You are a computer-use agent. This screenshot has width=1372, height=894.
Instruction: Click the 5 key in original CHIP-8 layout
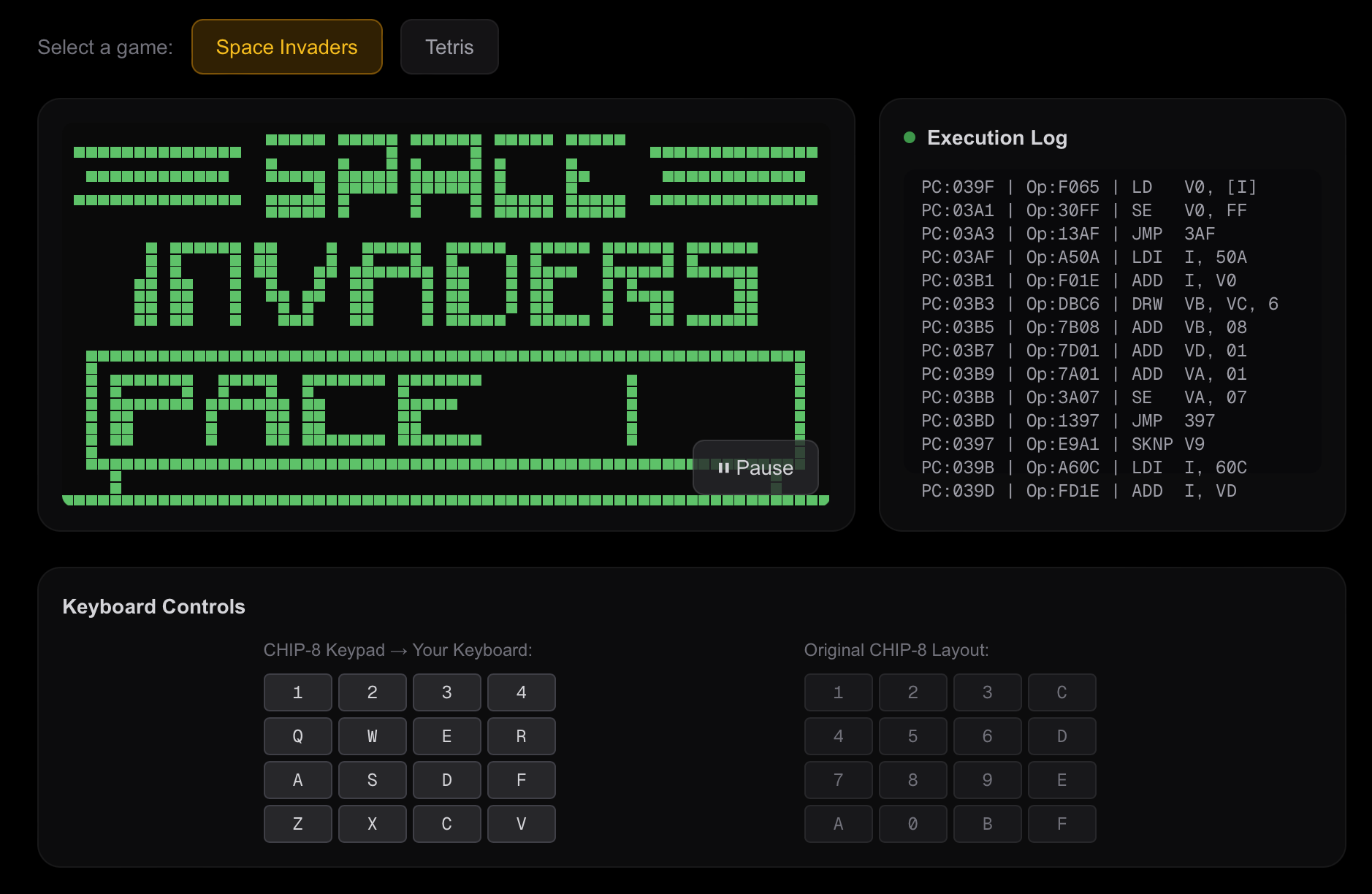pos(912,736)
